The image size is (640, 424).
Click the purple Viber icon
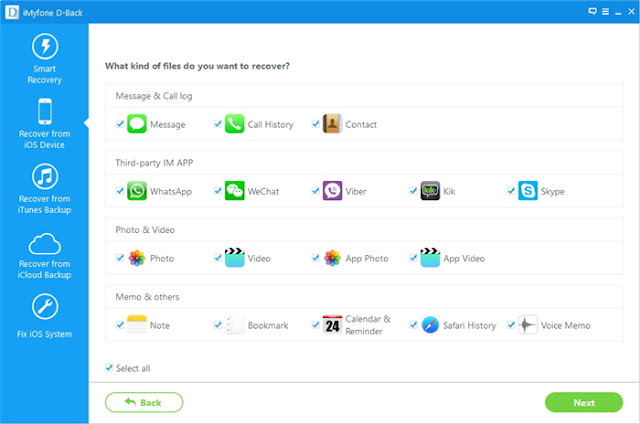click(332, 191)
